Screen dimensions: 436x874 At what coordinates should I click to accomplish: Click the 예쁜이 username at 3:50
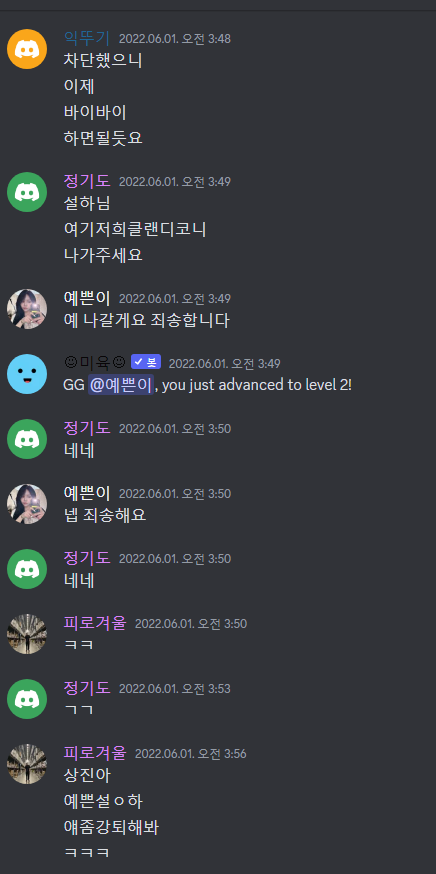click(87, 493)
